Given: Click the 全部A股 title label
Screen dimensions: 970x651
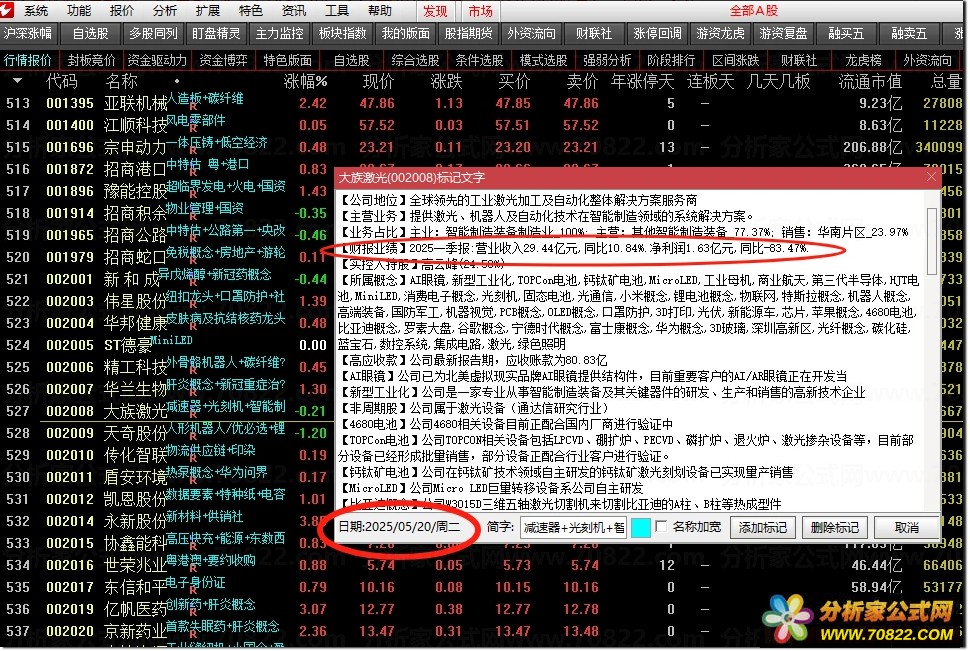Looking at the screenshot, I should [753, 11].
